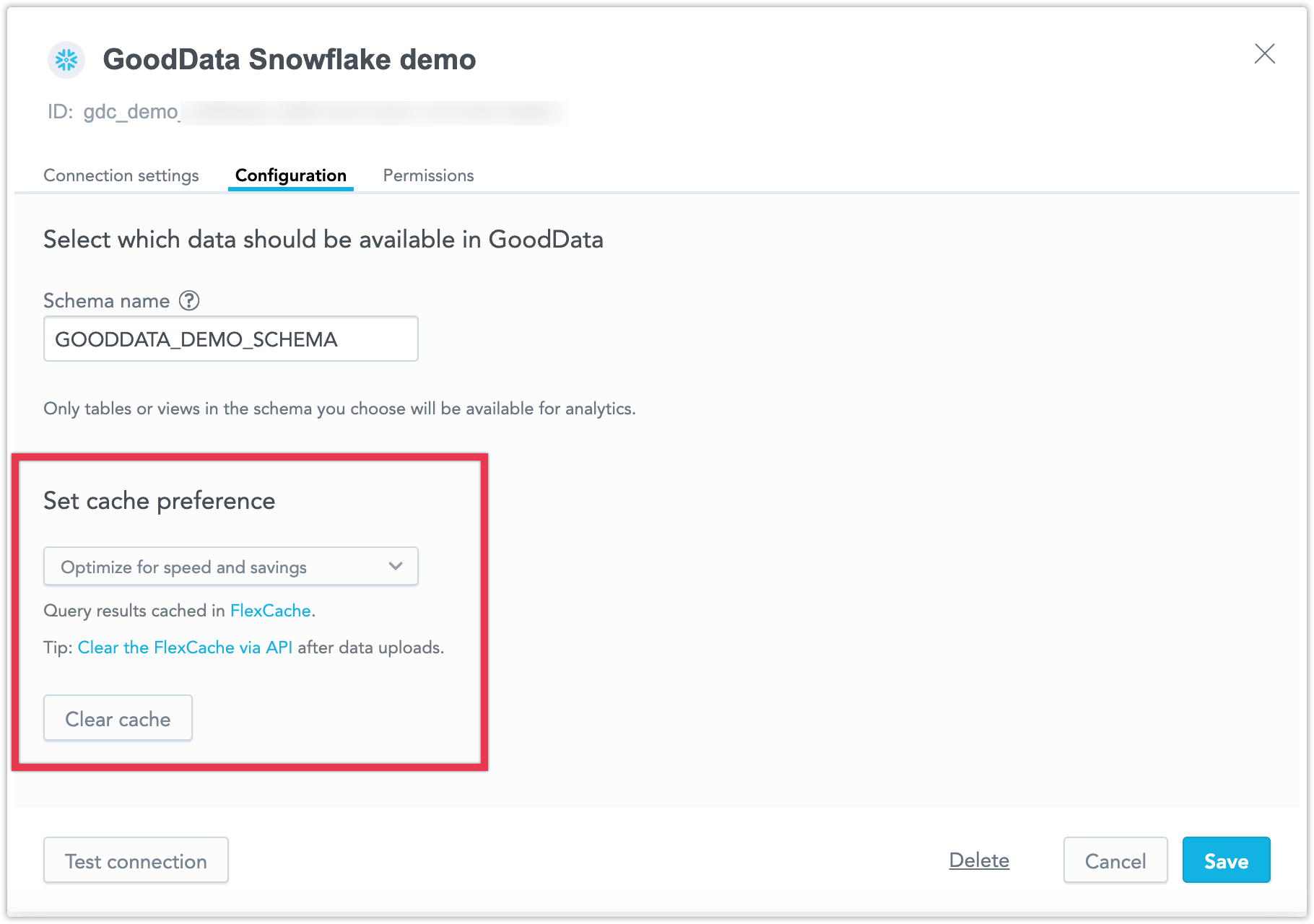
Task: Save the data source configuration
Action: pyautogui.click(x=1226, y=860)
